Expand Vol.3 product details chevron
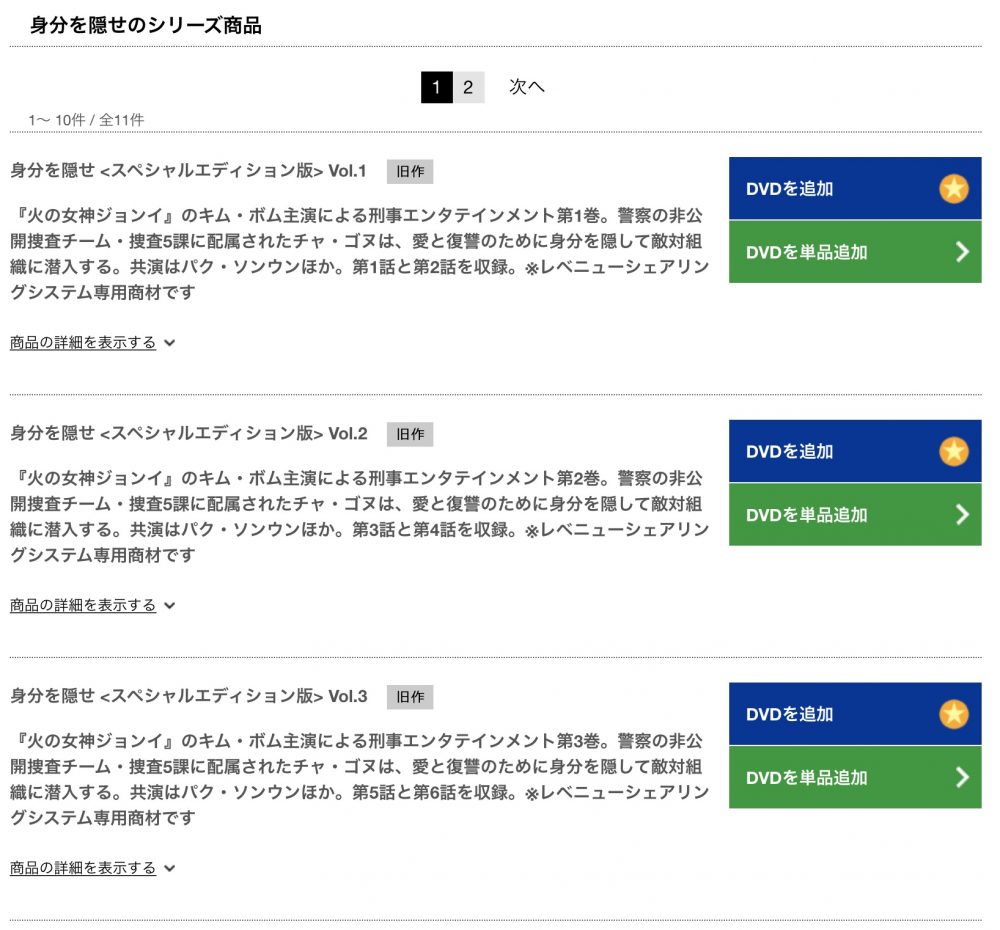Screen dimensions: 1000x930 (x=169, y=869)
